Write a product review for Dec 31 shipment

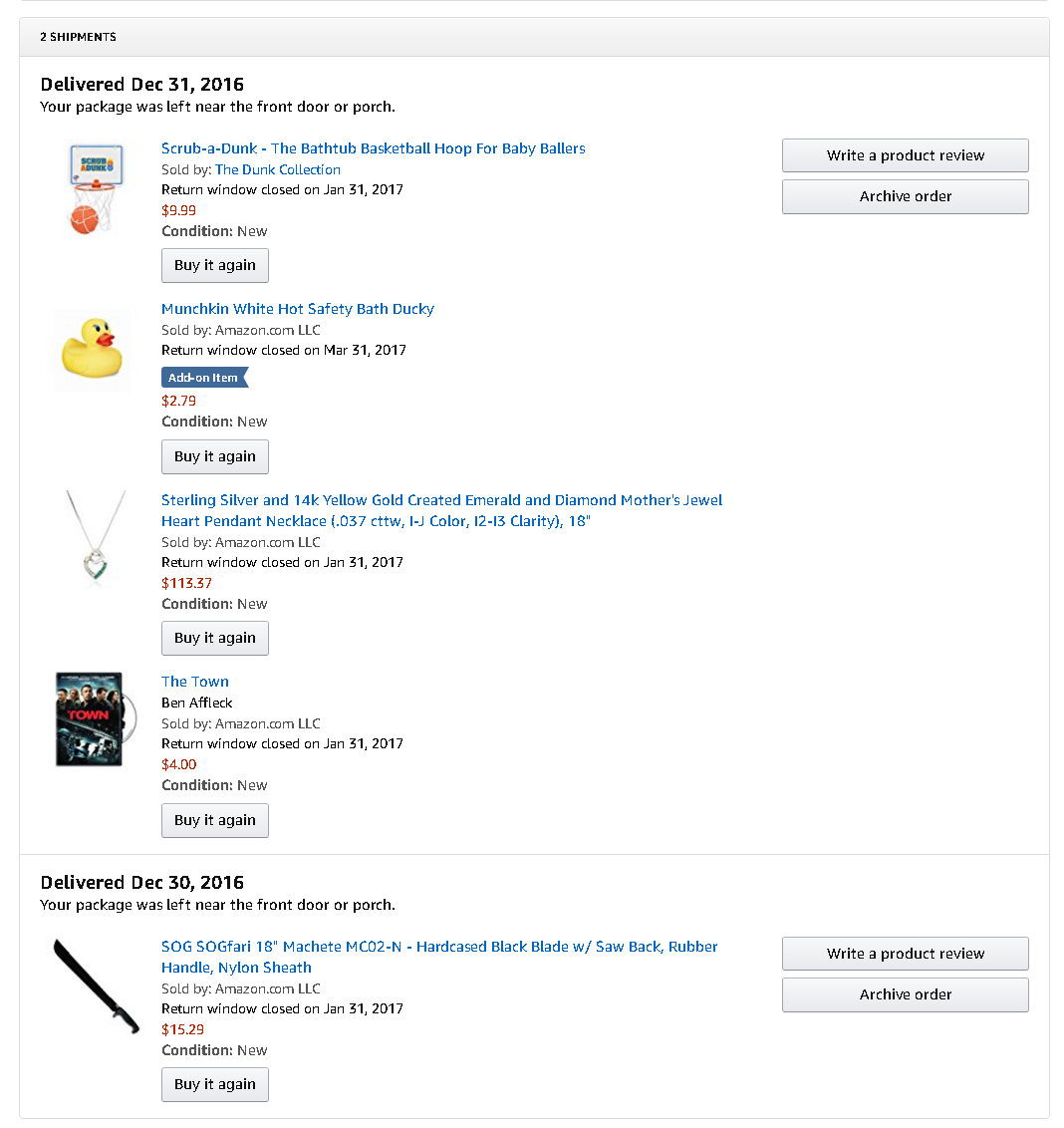(x=905, y=155)
